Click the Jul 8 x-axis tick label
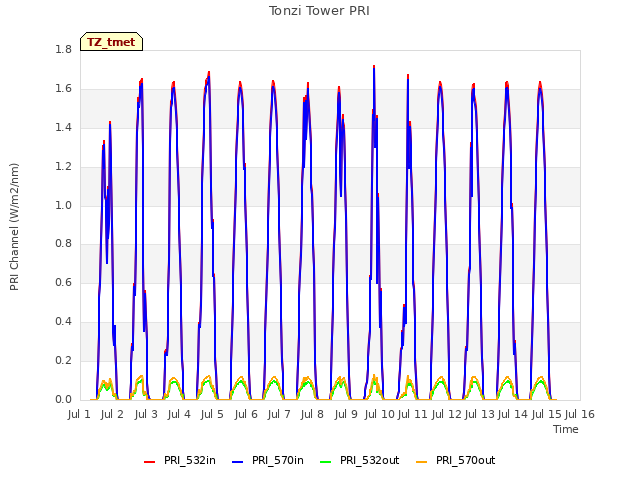Viewport: 640px width, 480px height. pos(312,414)
